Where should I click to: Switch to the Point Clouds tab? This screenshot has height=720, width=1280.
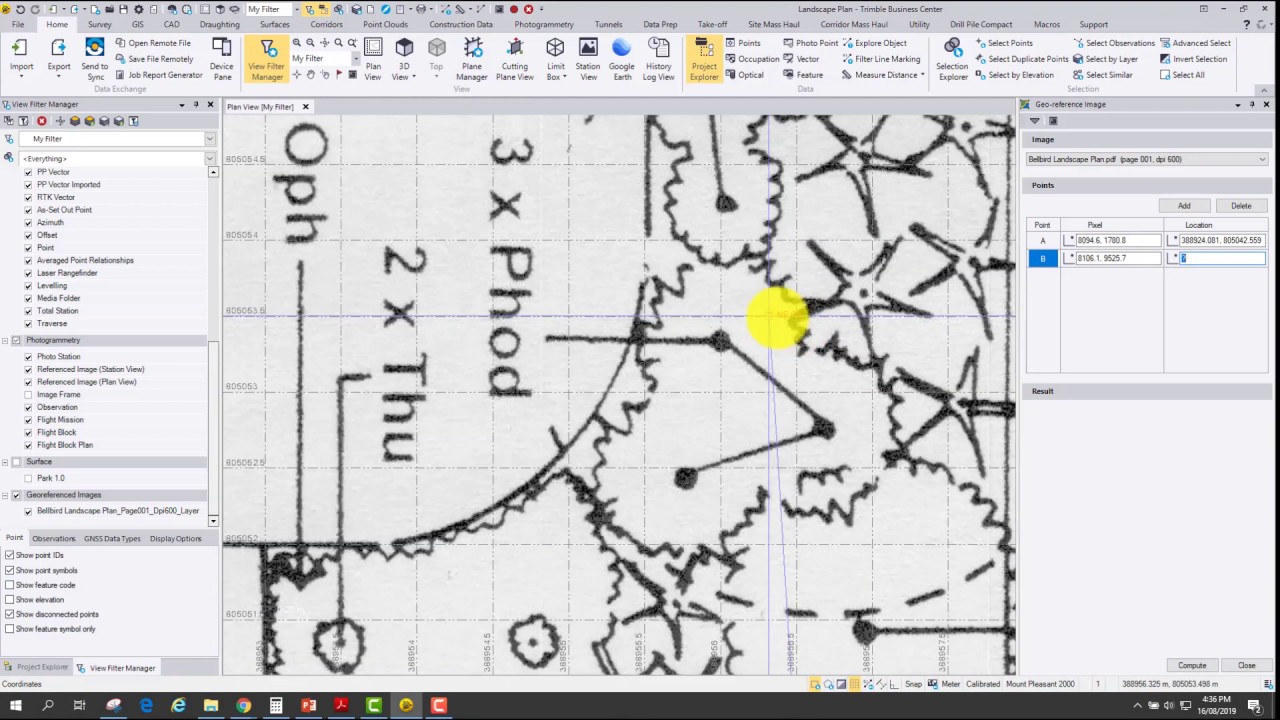click(x=385, y=24)
